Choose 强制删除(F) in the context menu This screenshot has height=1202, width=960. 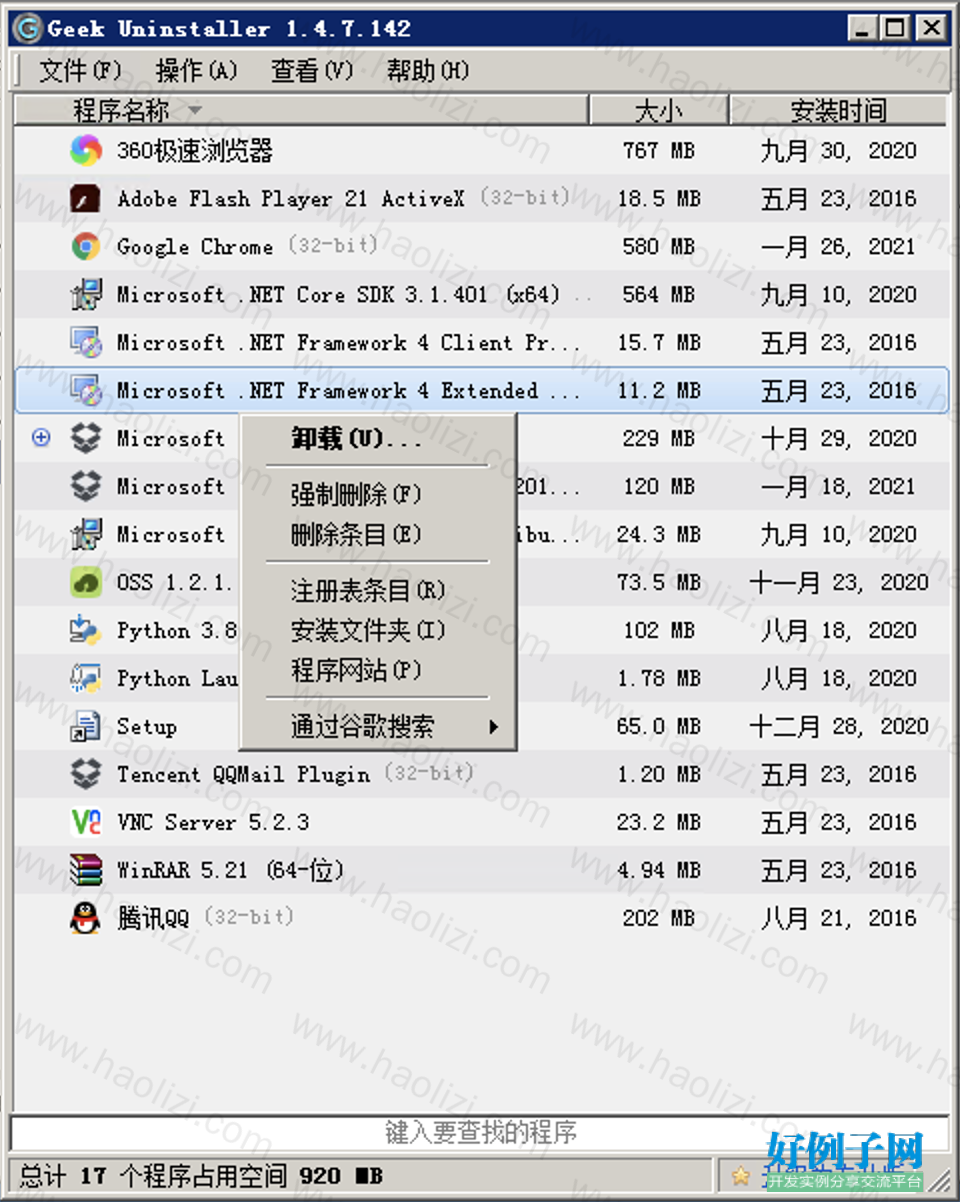tap(378, 494)
